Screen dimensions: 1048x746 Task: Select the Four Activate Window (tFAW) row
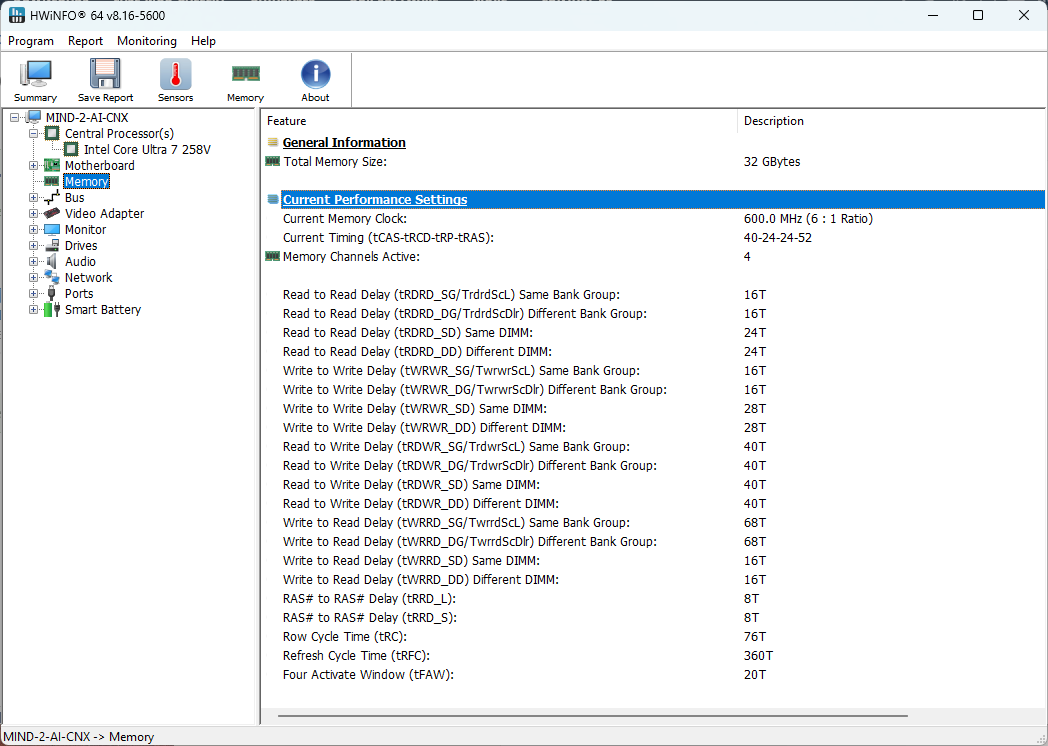(654, 674)
